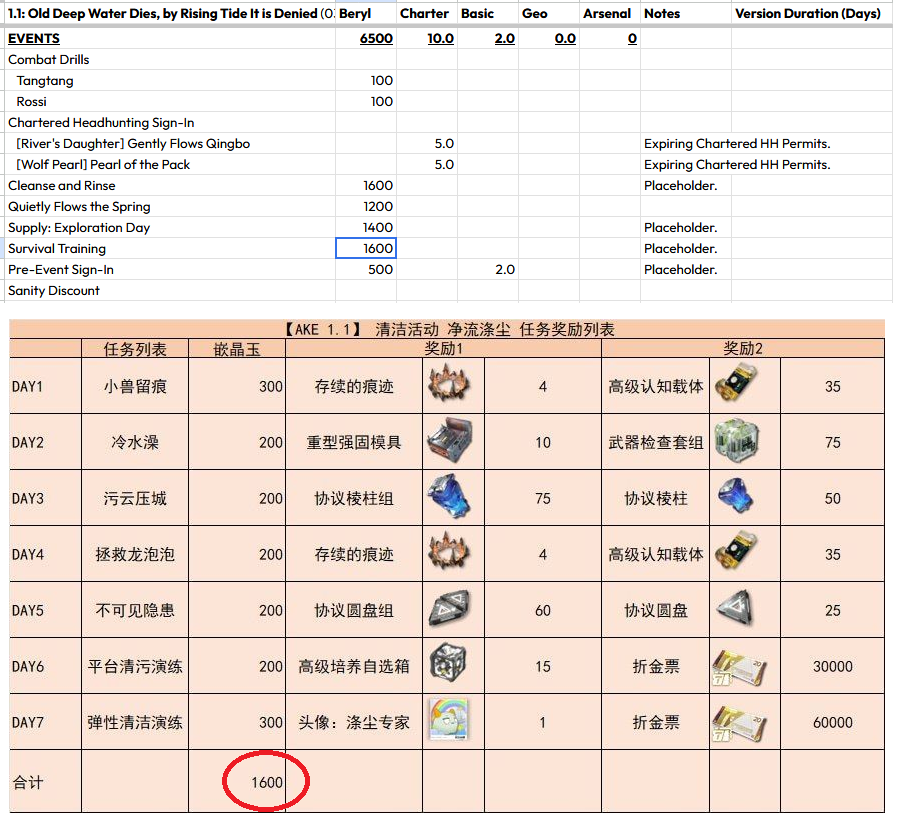The height and width of the screenshot is (822, 902).
Task: Click the DAY6 高级培养自选箱 box icon
Action: [448, 663]
